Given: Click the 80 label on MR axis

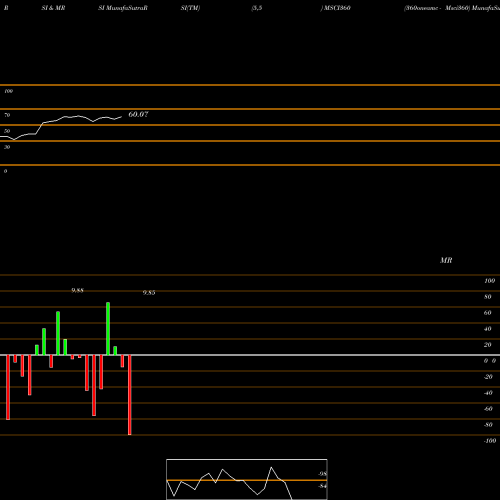Looking at the screenshot, I should point(488,297).
